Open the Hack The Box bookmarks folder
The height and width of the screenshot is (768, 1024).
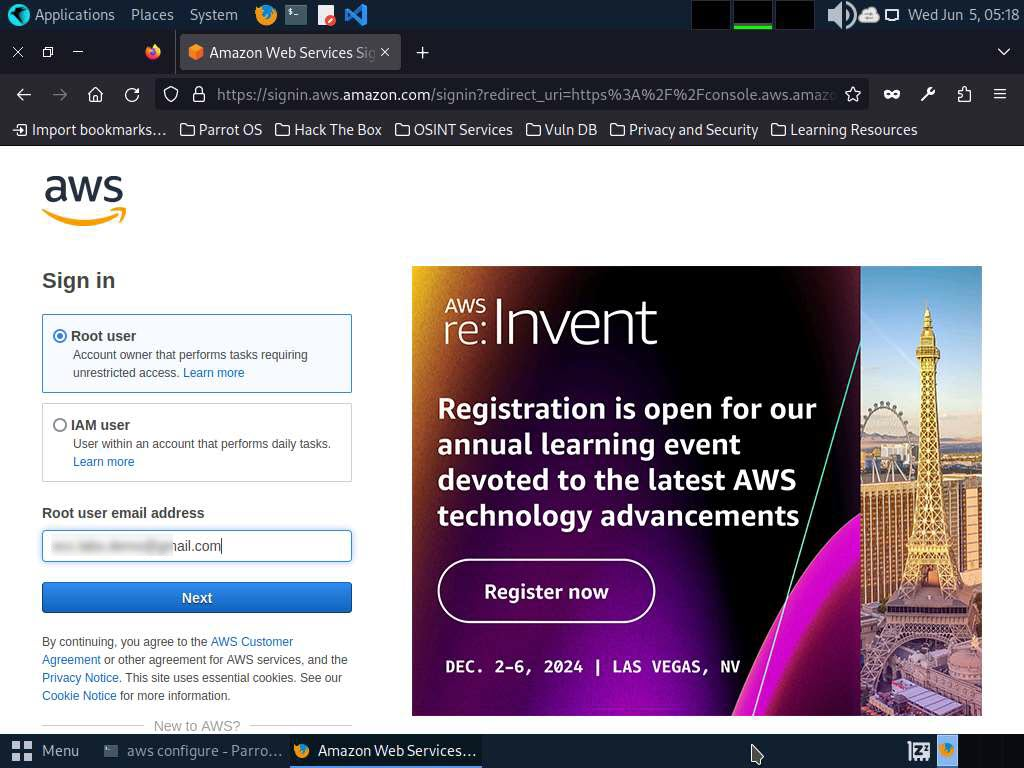(x=328, y=130)
